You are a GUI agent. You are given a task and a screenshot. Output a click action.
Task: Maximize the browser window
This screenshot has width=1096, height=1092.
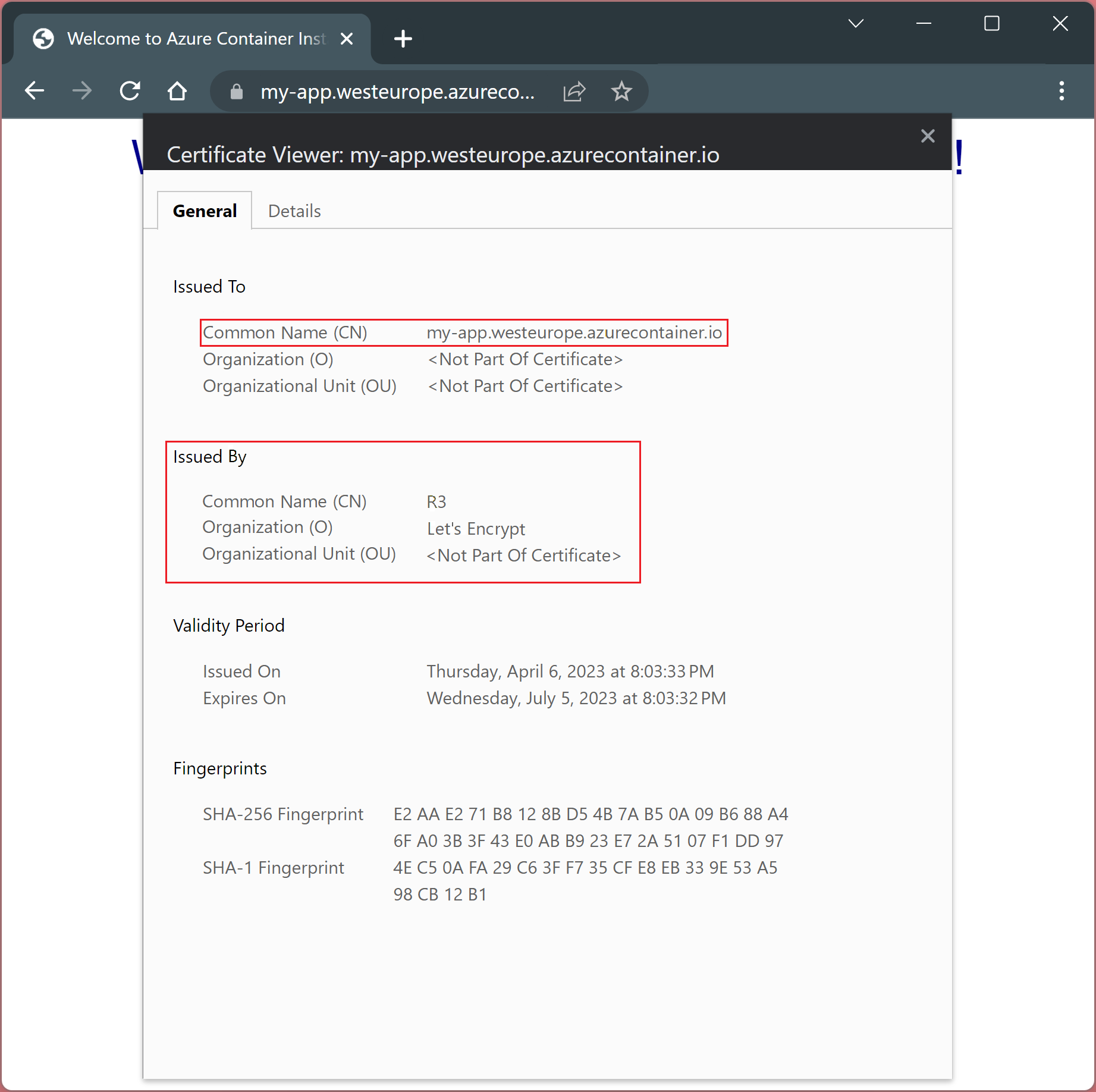(x=991, y=23)
